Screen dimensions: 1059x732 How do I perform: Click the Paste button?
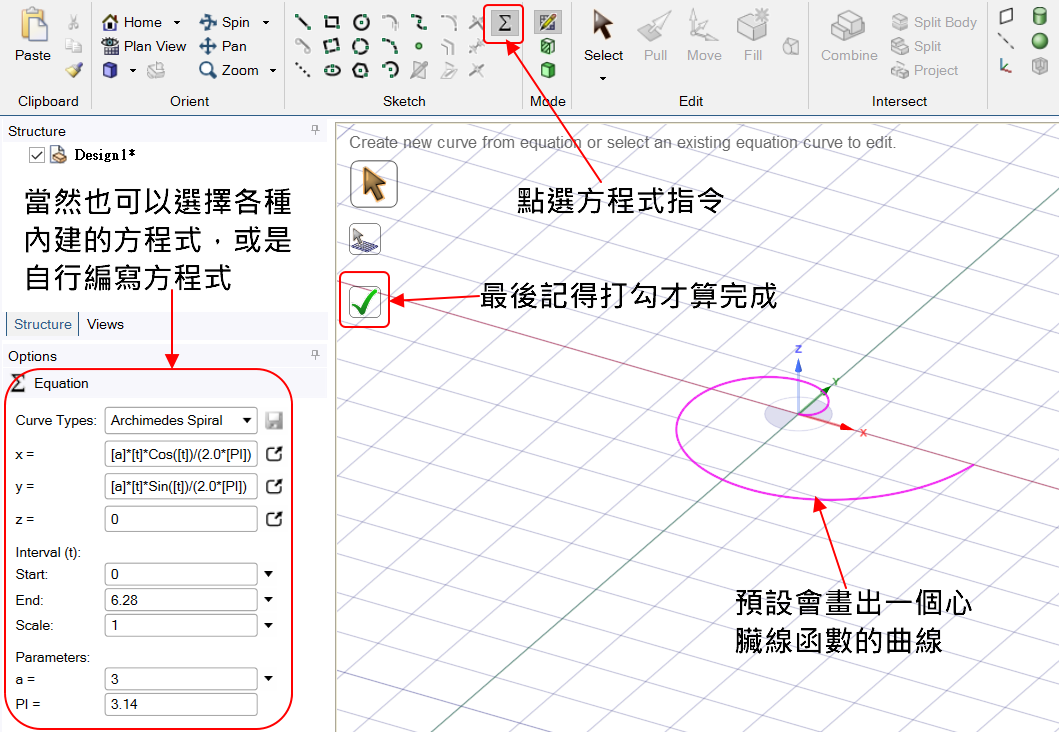[32, 35]
